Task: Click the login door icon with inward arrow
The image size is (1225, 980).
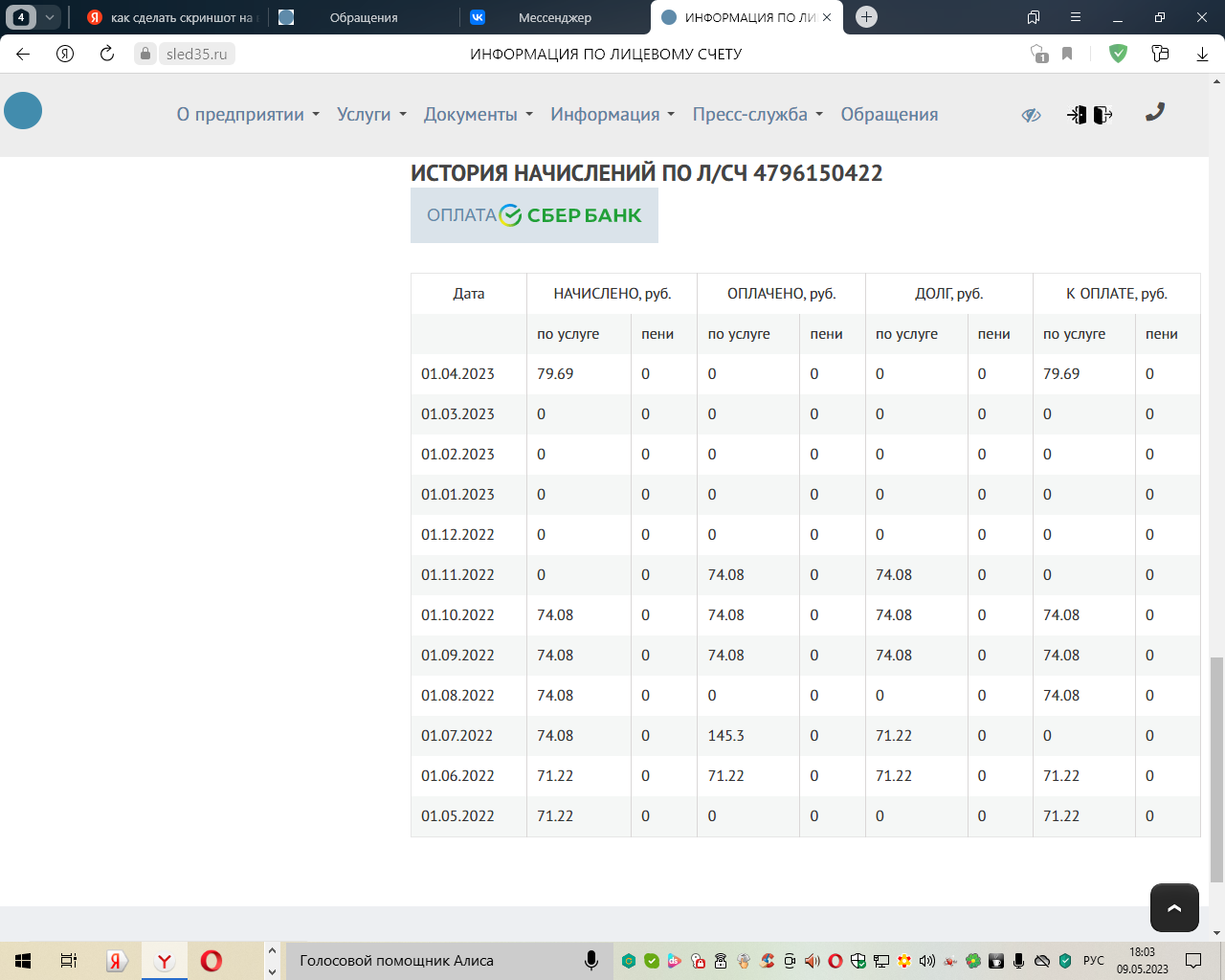Action: tap(1078, 115)
